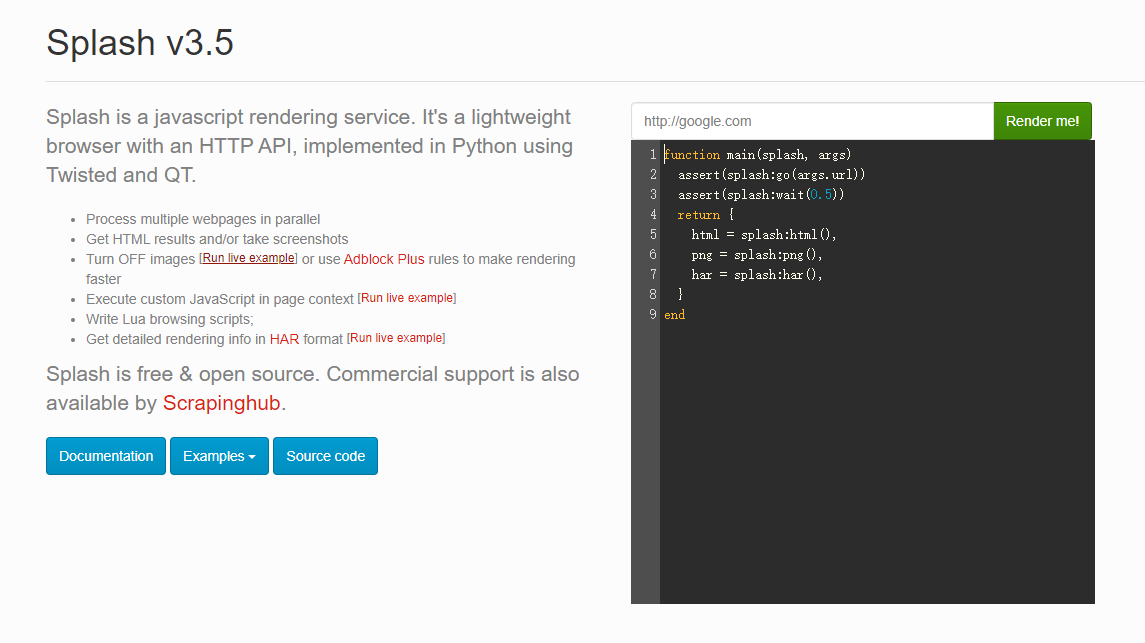Follow the Scrapinghub link
Image resolution: width=1145 pixels, height=643 pixels.
221,403
